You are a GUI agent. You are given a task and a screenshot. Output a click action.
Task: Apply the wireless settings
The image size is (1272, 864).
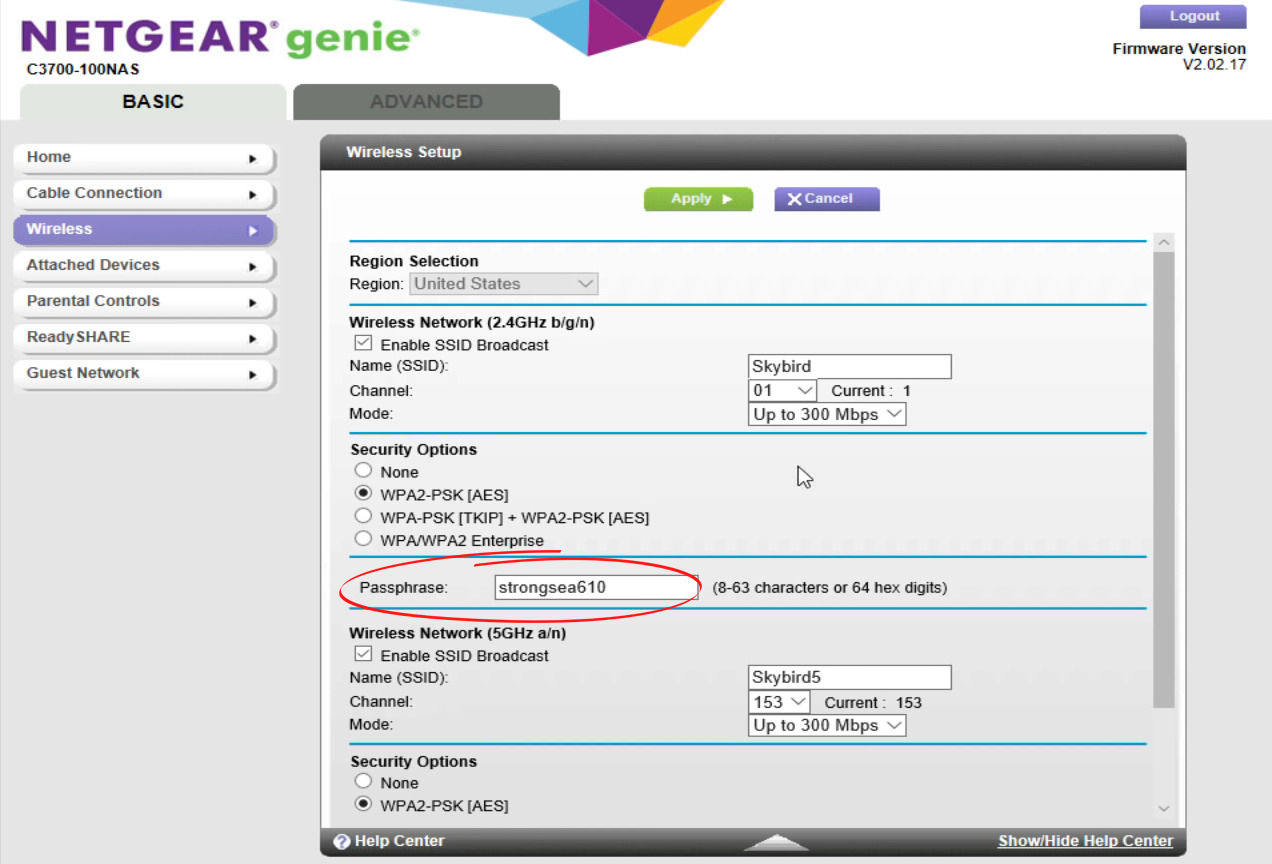[698, 198]
